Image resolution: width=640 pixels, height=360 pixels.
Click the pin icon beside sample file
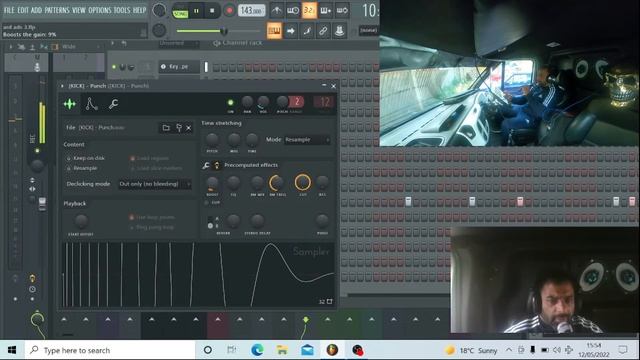(x=178, y=128)
